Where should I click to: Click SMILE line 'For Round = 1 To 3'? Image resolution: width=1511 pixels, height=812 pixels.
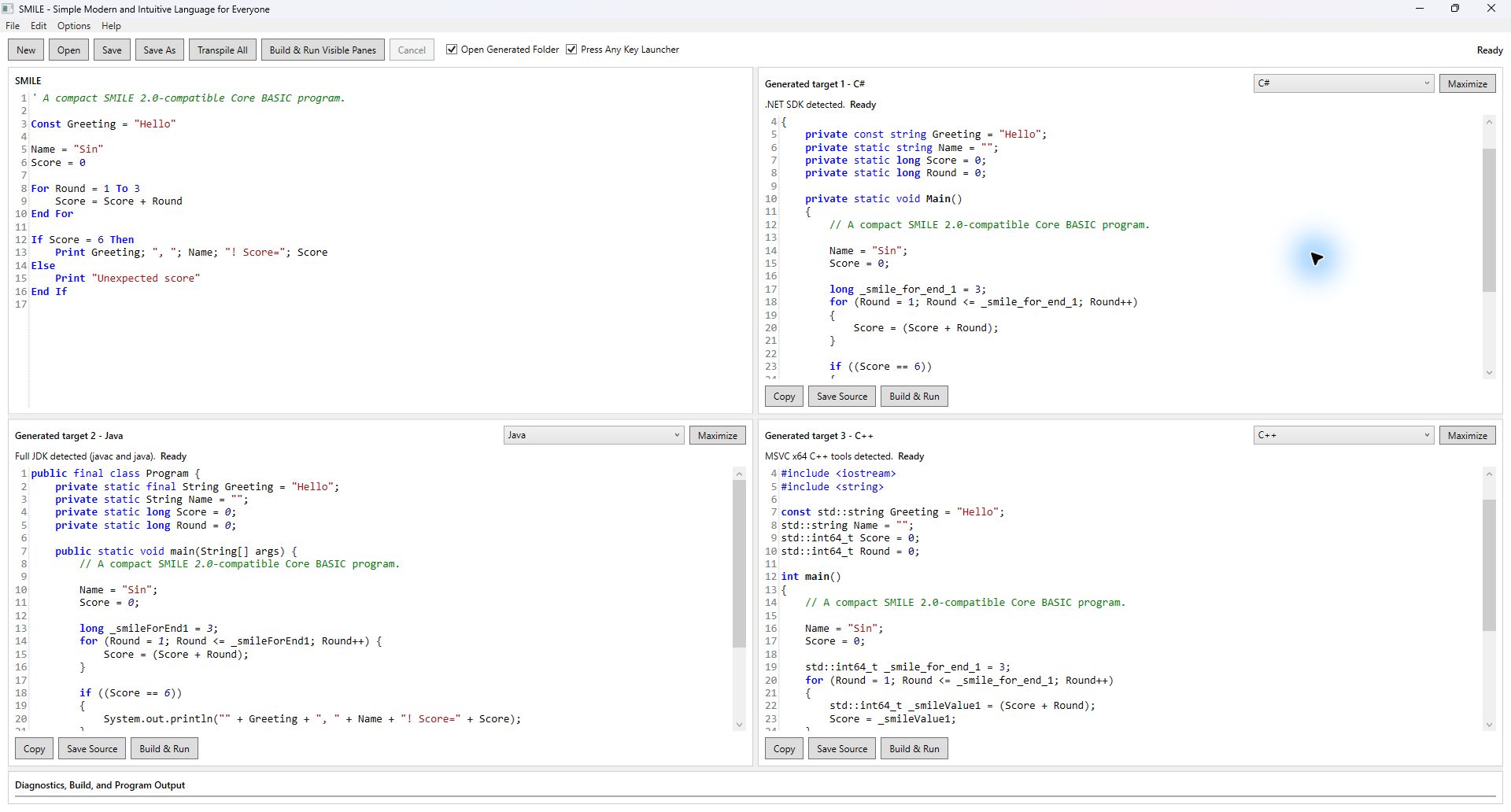(x=86, y=189)
